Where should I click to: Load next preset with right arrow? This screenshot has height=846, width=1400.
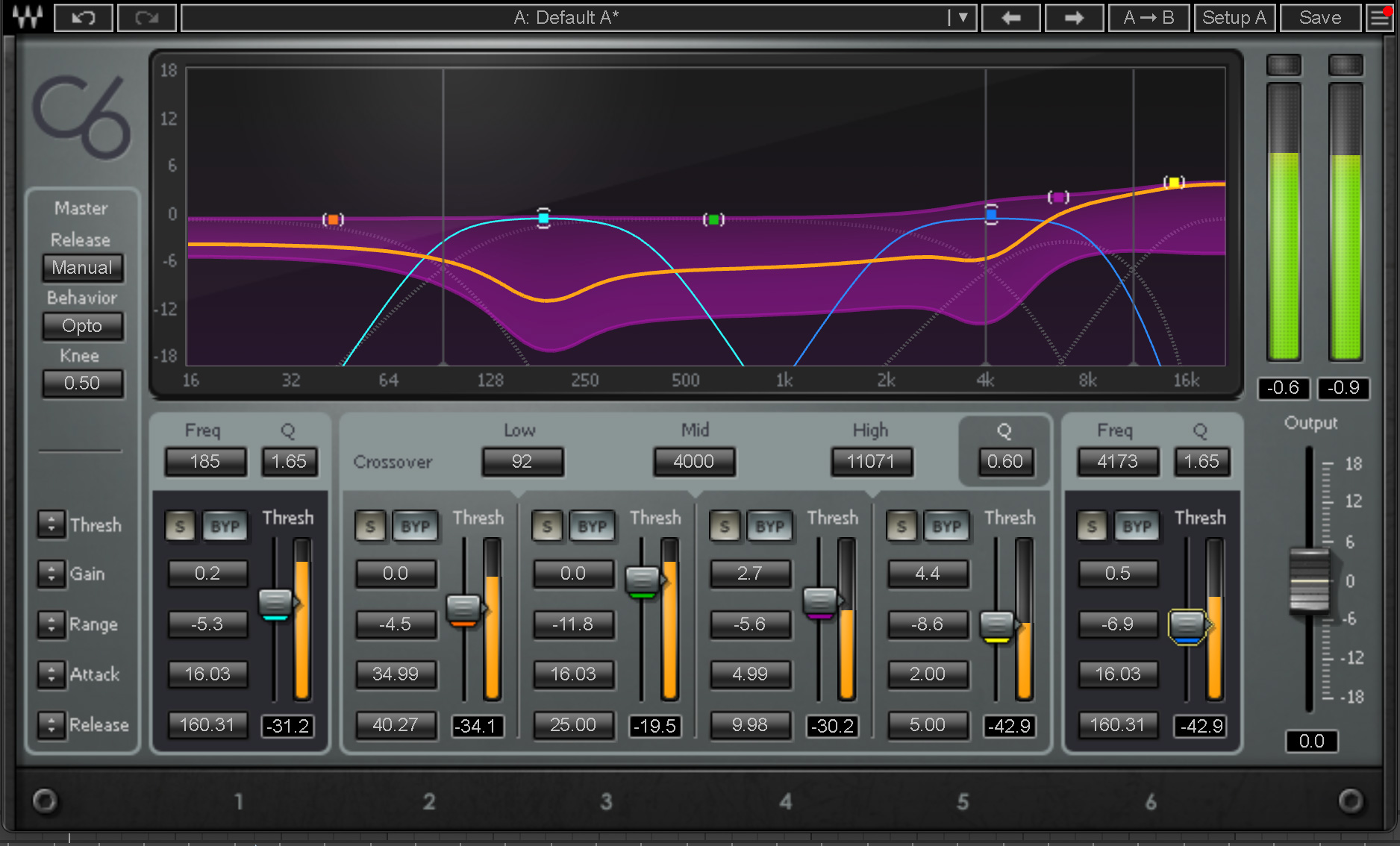tap(1074, 17)
